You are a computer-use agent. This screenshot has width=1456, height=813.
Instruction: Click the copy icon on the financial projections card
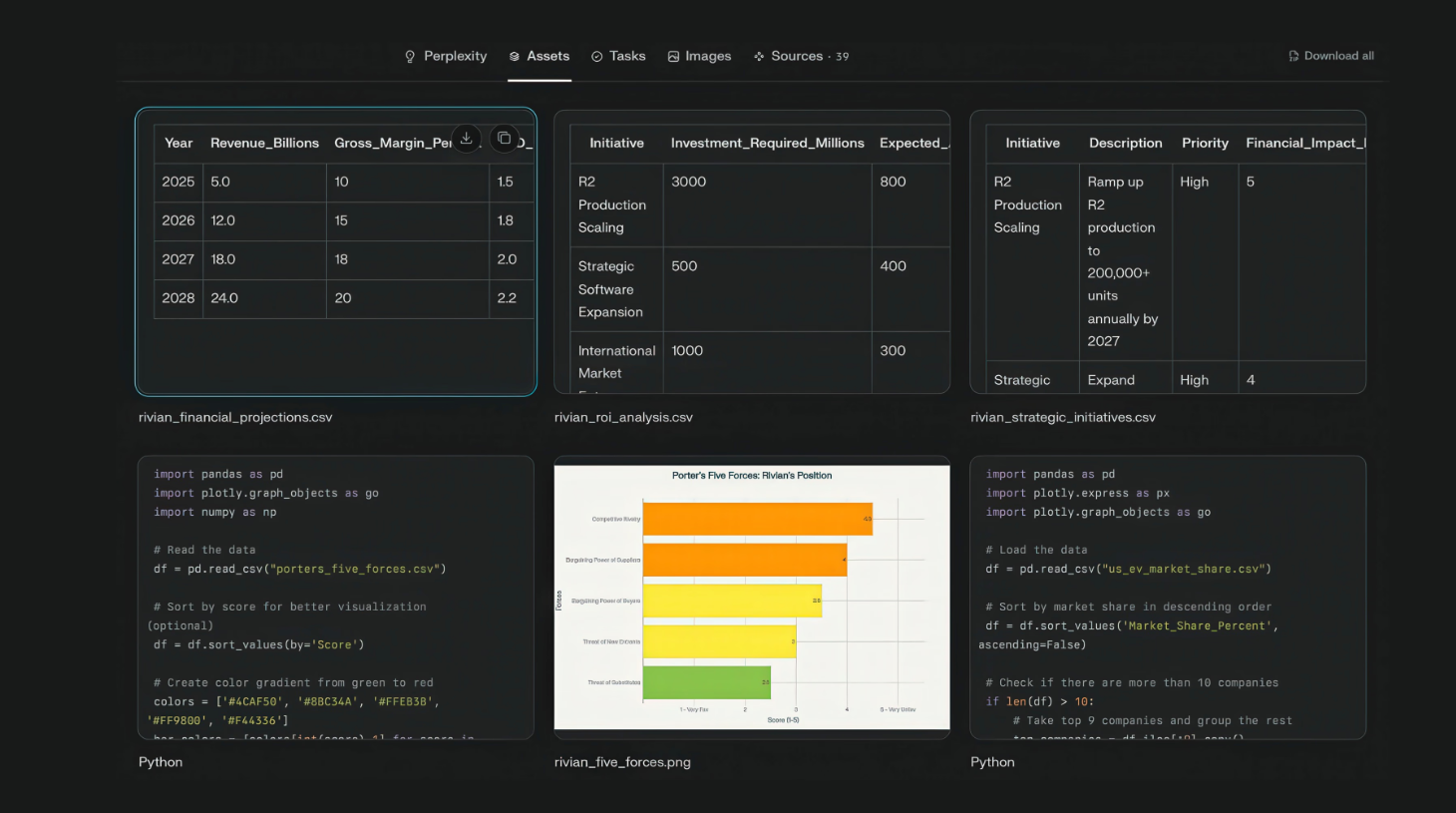click(x=504, y=139)
